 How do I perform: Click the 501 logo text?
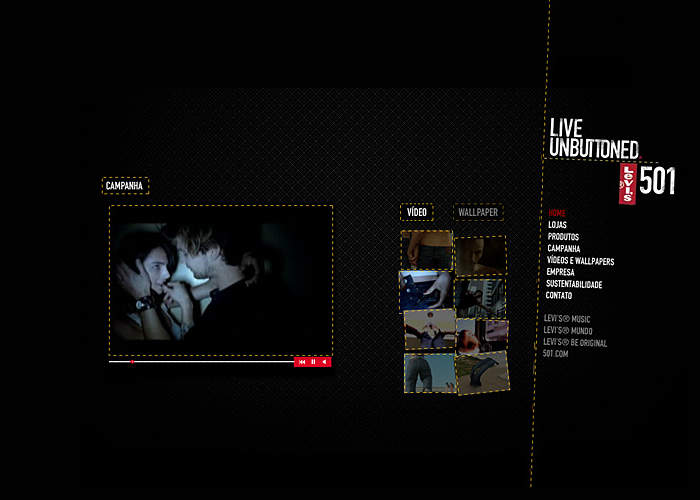pos(657,181)
